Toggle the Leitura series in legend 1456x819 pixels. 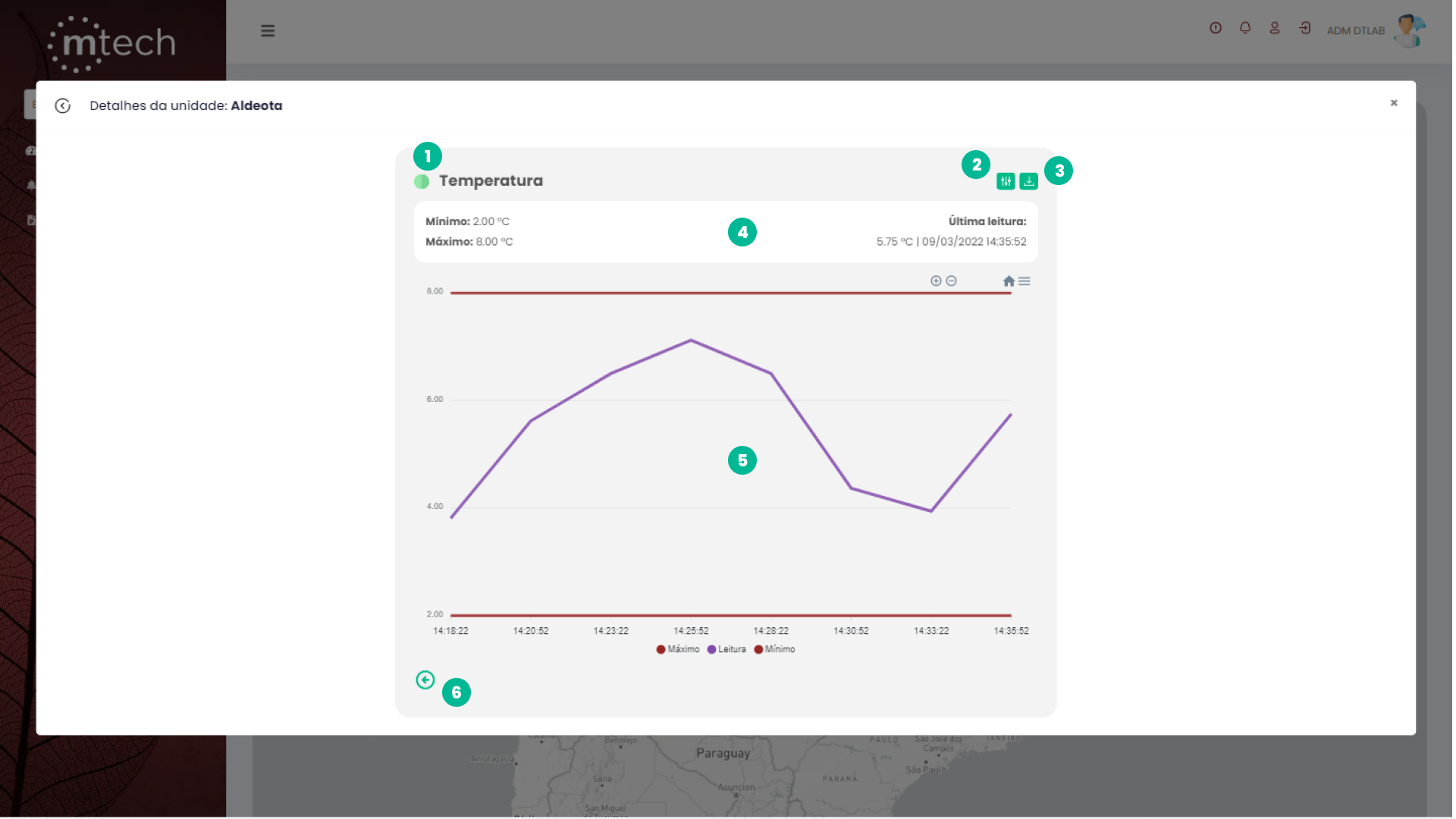tap(727, 650)
